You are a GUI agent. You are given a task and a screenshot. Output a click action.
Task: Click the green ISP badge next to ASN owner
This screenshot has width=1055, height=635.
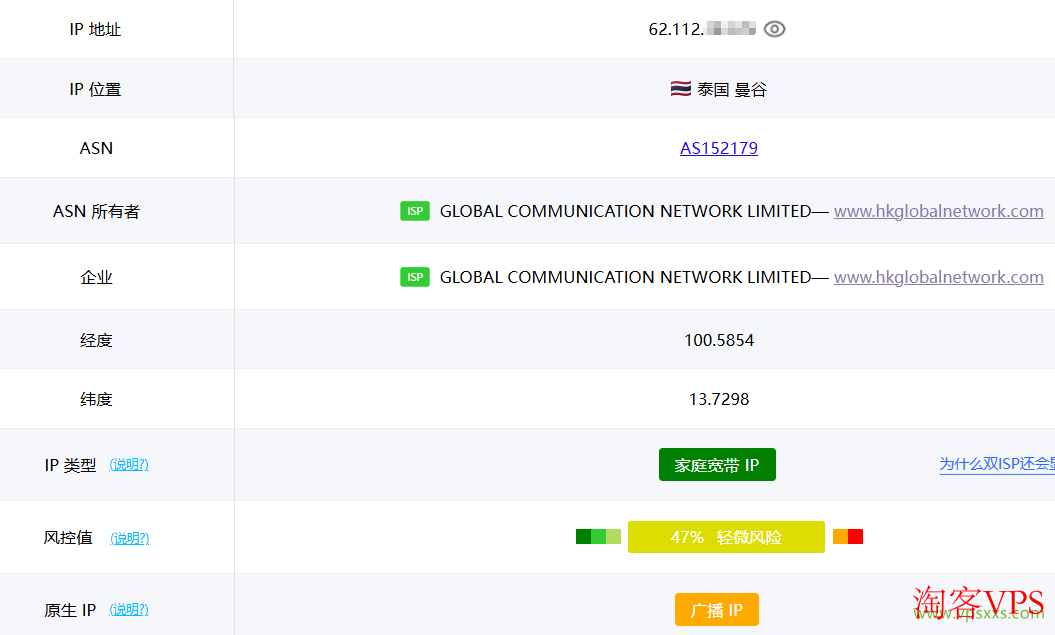[x=415, y=211]
